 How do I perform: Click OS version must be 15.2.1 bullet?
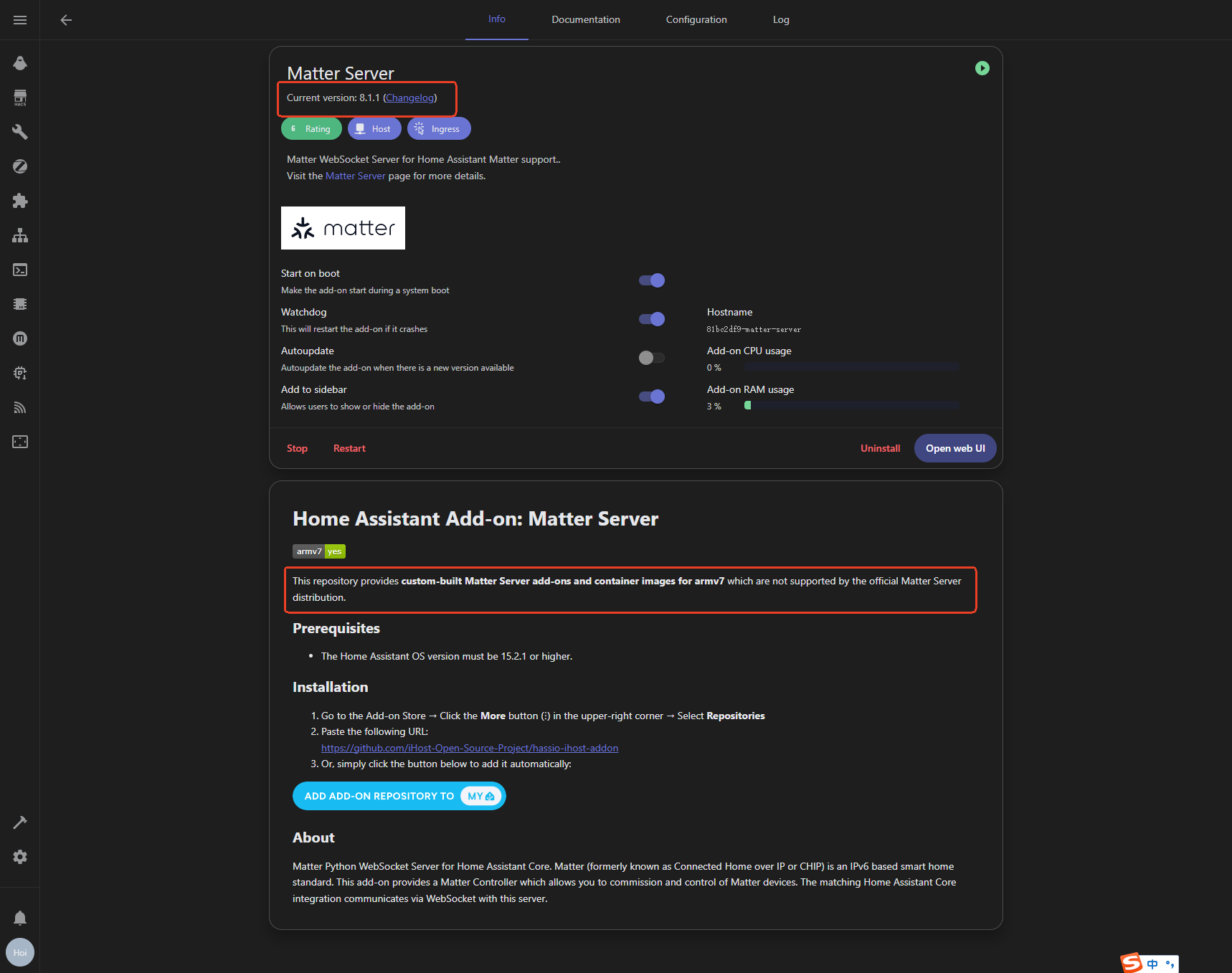tap(447, 656)
